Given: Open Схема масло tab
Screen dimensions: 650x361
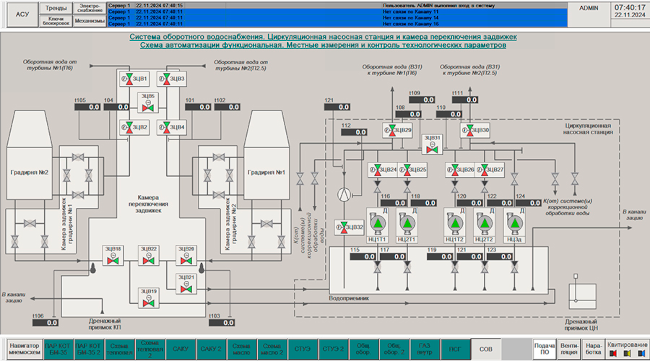Looking at the screenshot, I should [241, 349].
